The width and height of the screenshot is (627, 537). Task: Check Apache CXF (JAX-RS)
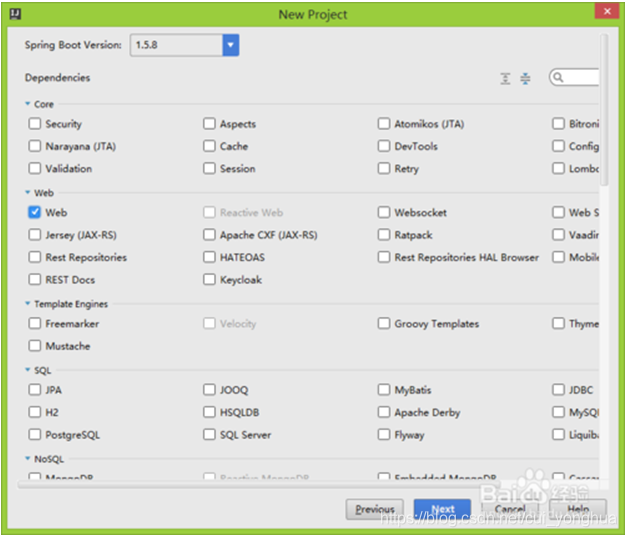click(x=209, y=235)
